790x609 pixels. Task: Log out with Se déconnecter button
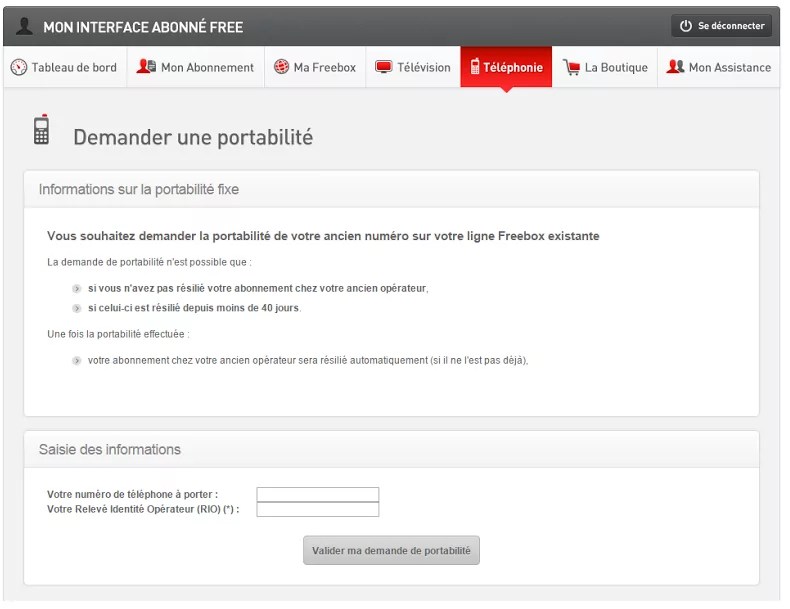point(721,26)
